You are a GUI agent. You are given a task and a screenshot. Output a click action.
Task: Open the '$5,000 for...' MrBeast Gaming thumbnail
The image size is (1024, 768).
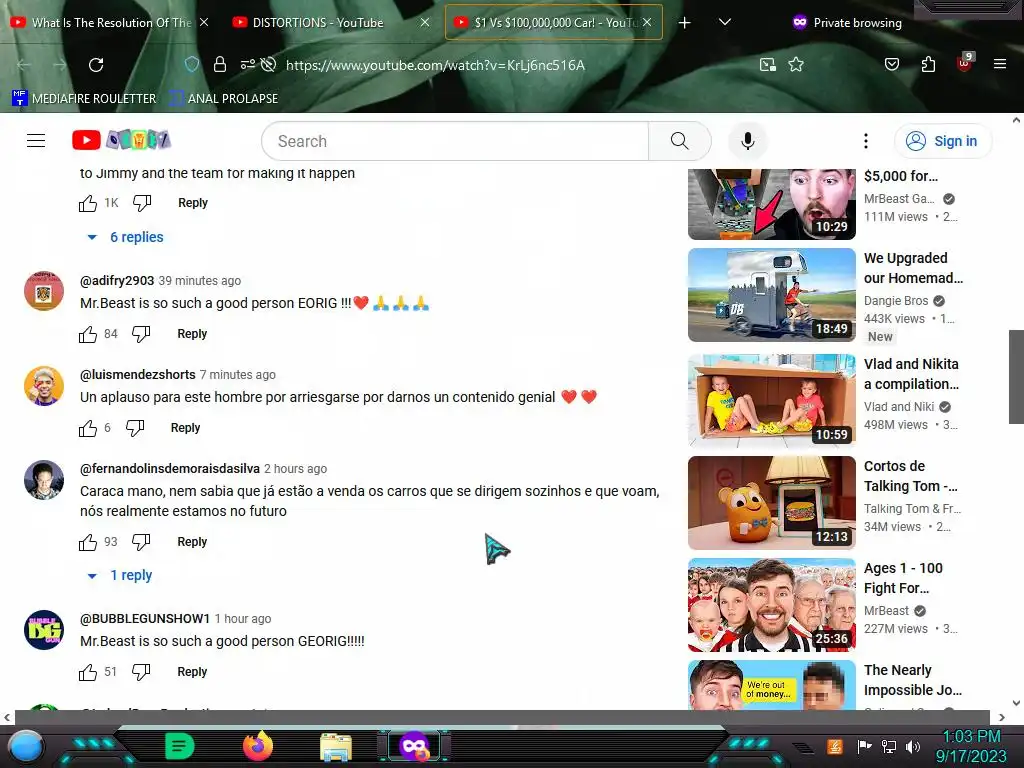[771, 204]
